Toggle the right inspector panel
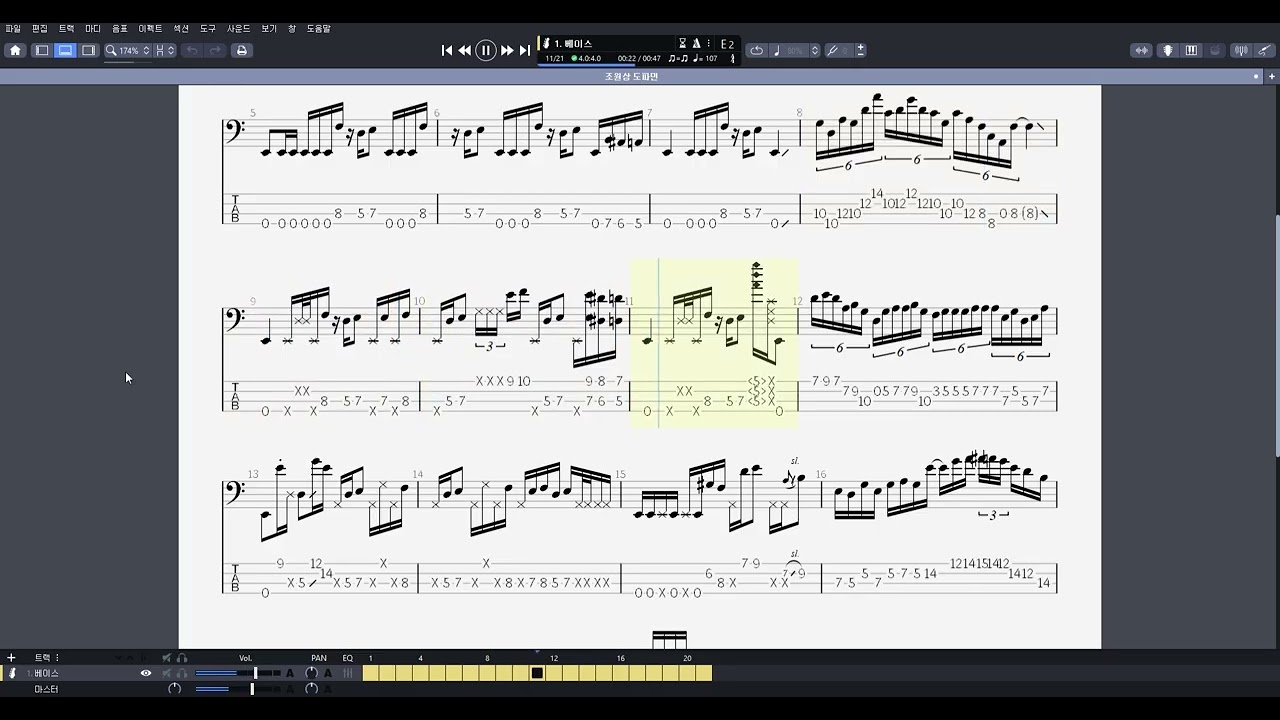 point(88,50)
